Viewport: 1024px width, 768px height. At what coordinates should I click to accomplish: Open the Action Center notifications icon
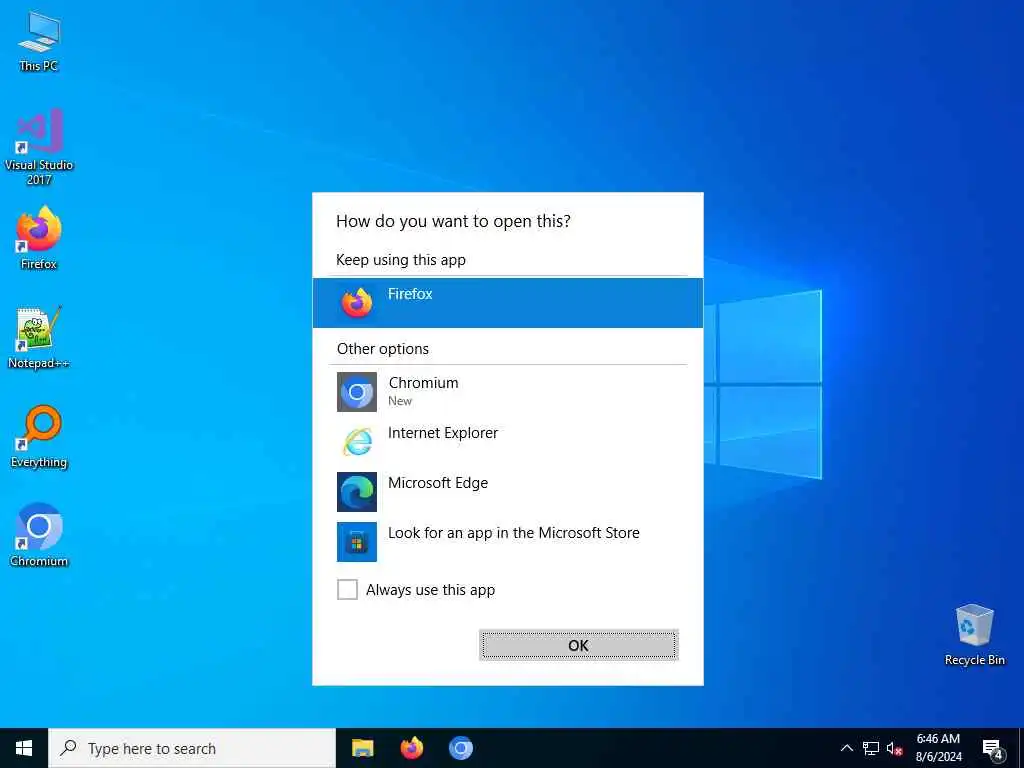993,749
